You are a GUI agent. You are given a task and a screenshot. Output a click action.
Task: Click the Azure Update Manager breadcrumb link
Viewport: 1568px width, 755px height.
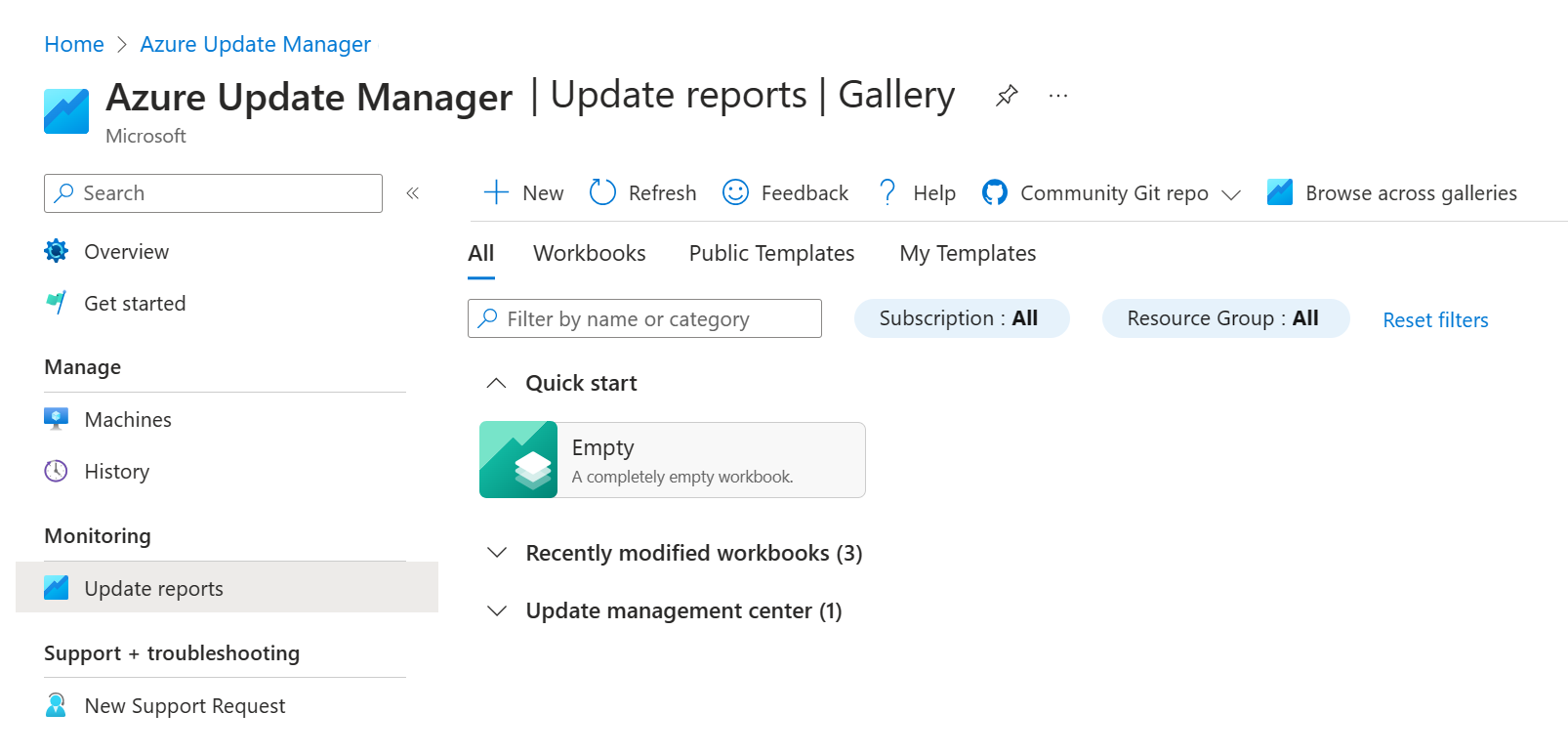[x=256, y=44]
